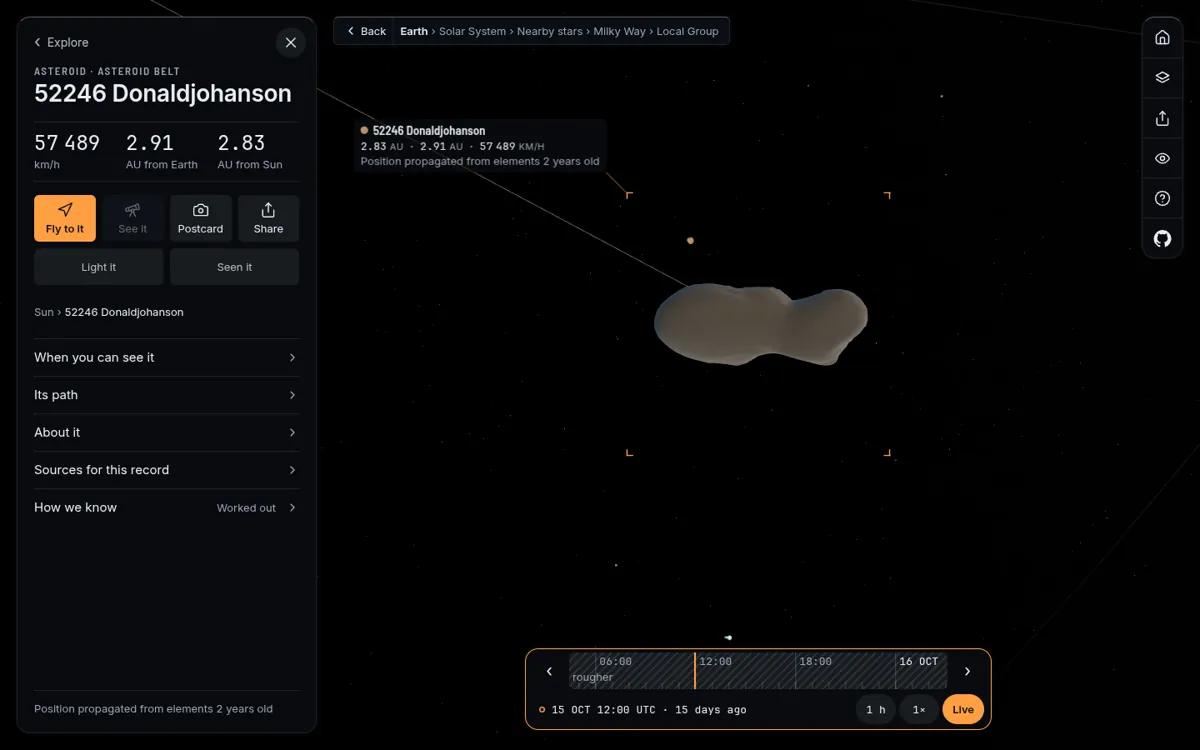Open the GitHub repository icon

[x=1162, y=238]
